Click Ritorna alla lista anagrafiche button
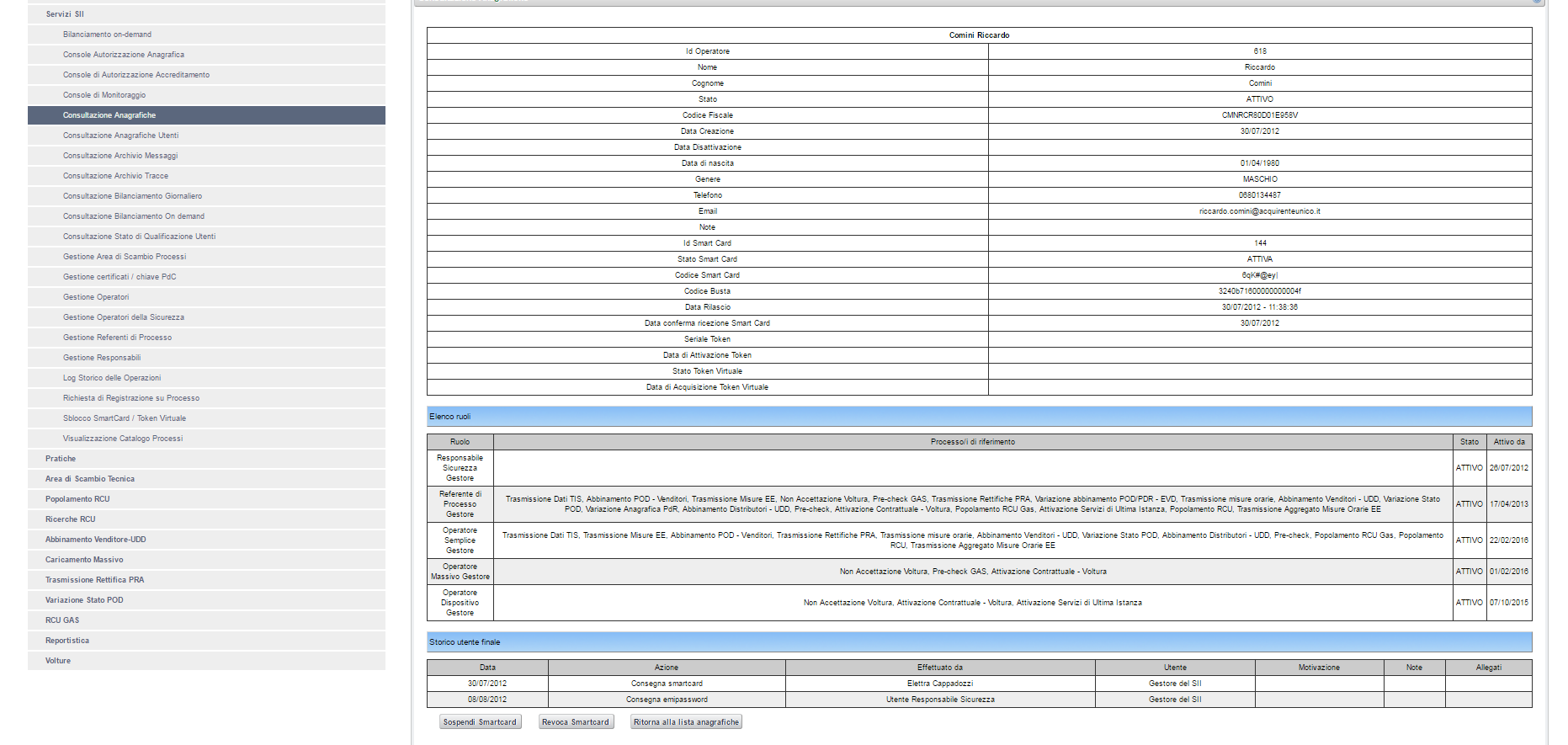This screenshot has height=745, width=1568. (x=686, y=722)
